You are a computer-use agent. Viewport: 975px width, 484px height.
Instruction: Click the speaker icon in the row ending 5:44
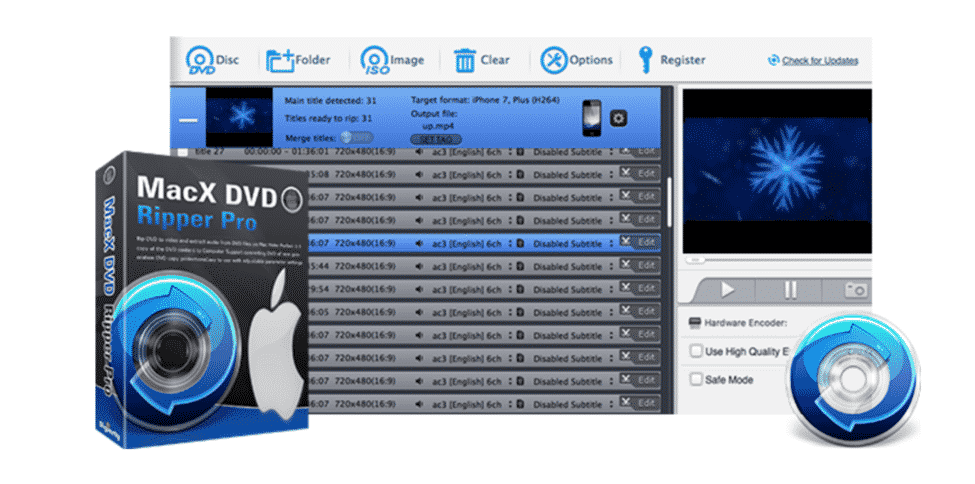click(x=420, y=267)
